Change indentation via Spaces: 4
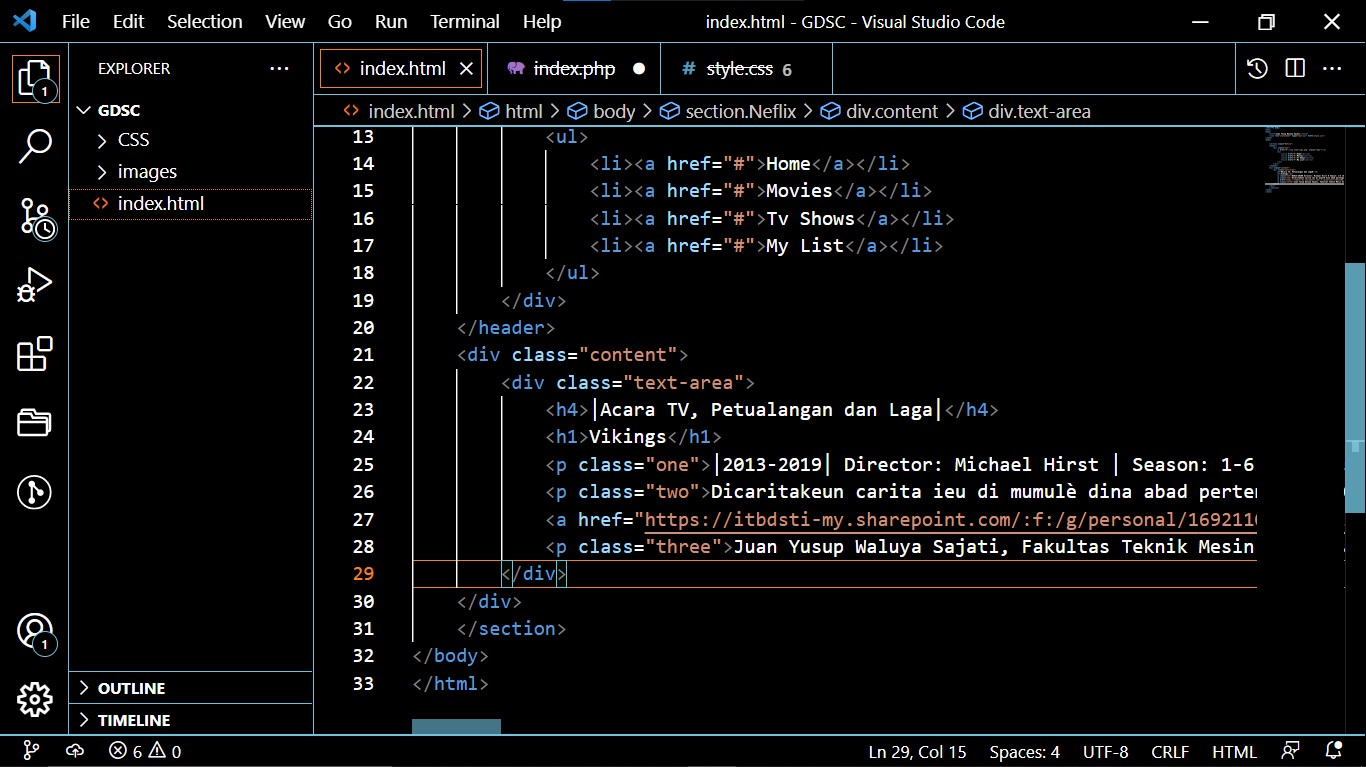 [x=1024, y=751]
